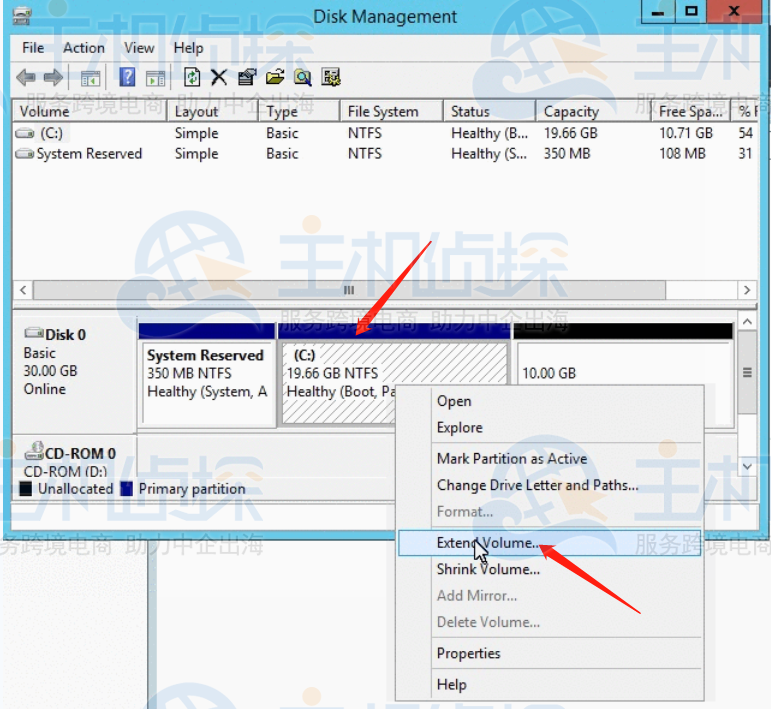Open the View menu
771x709 pixels.
click(139, 47)
